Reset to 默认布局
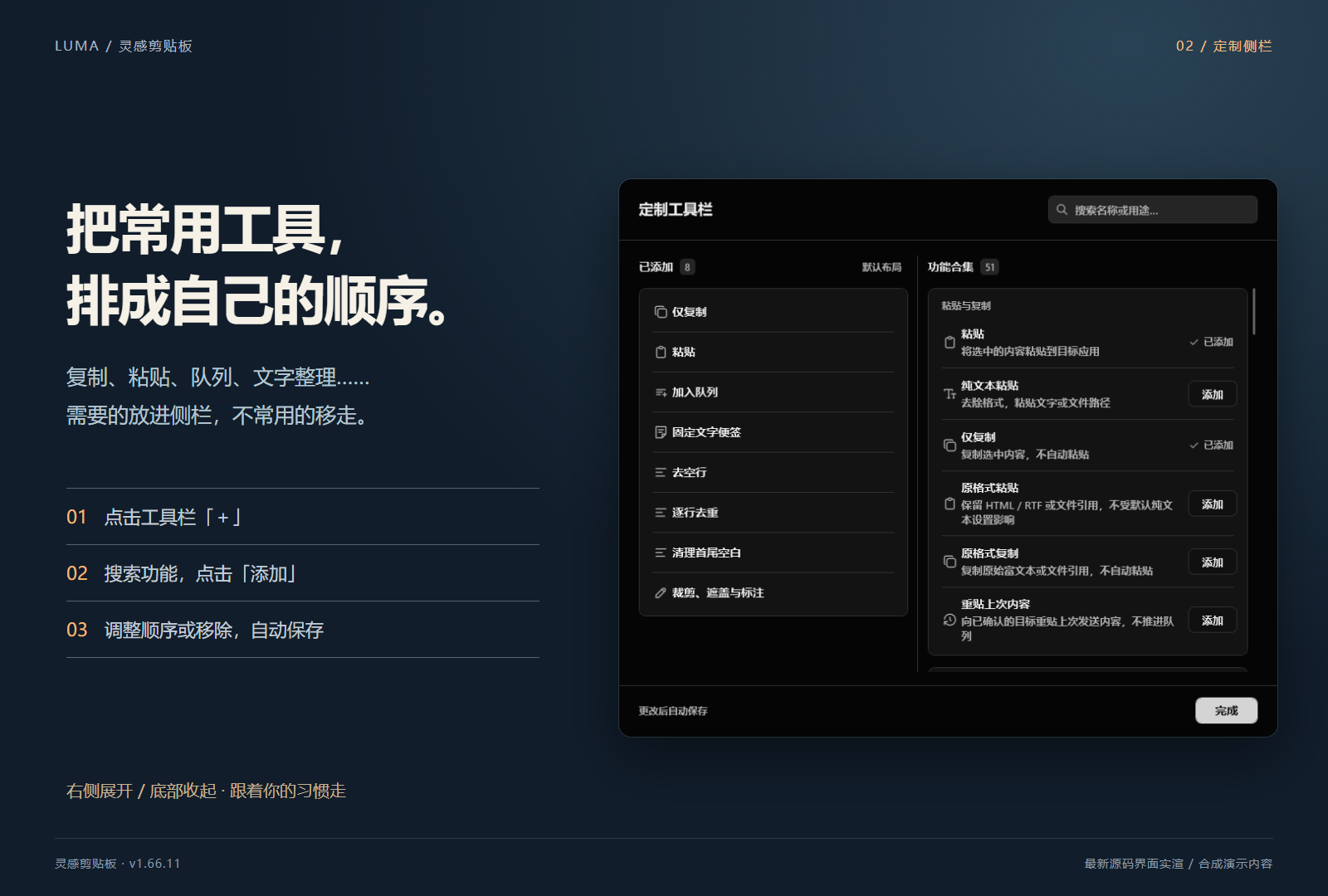This screenshot has width=1328, height=896. pyautogui.click(x=881, y=267)
